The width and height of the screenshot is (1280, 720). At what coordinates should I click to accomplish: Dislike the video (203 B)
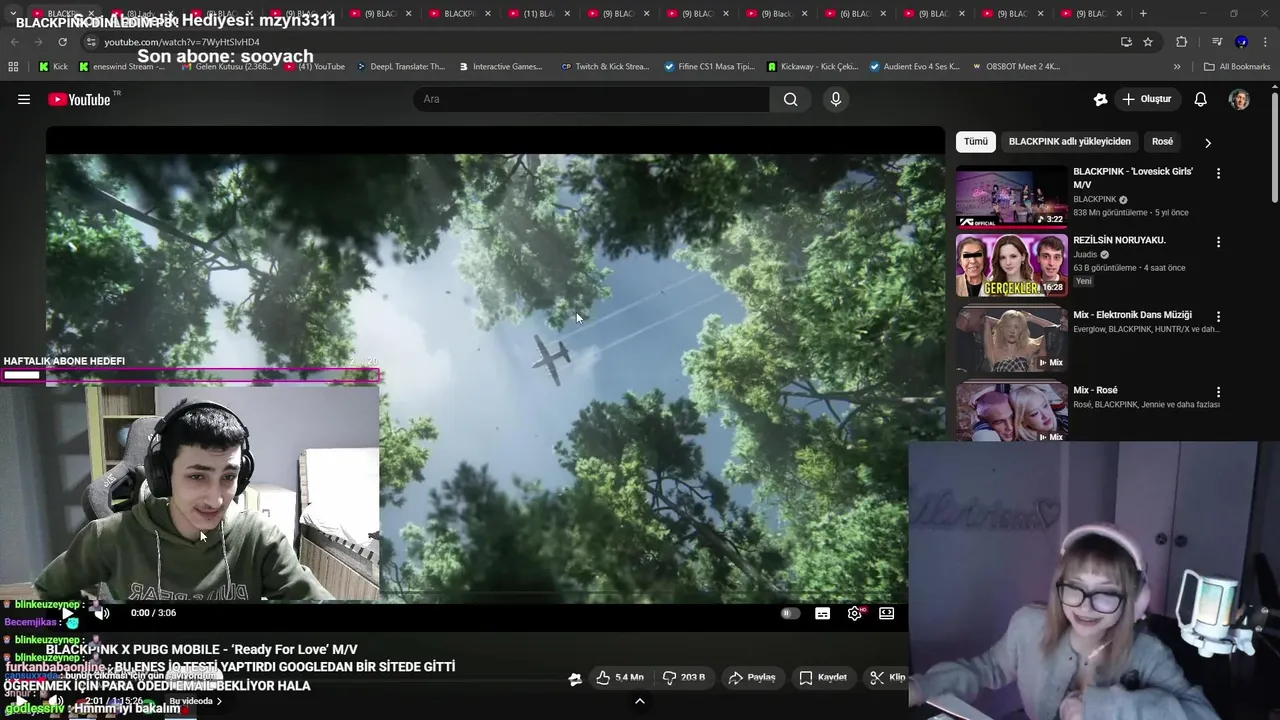684,677
